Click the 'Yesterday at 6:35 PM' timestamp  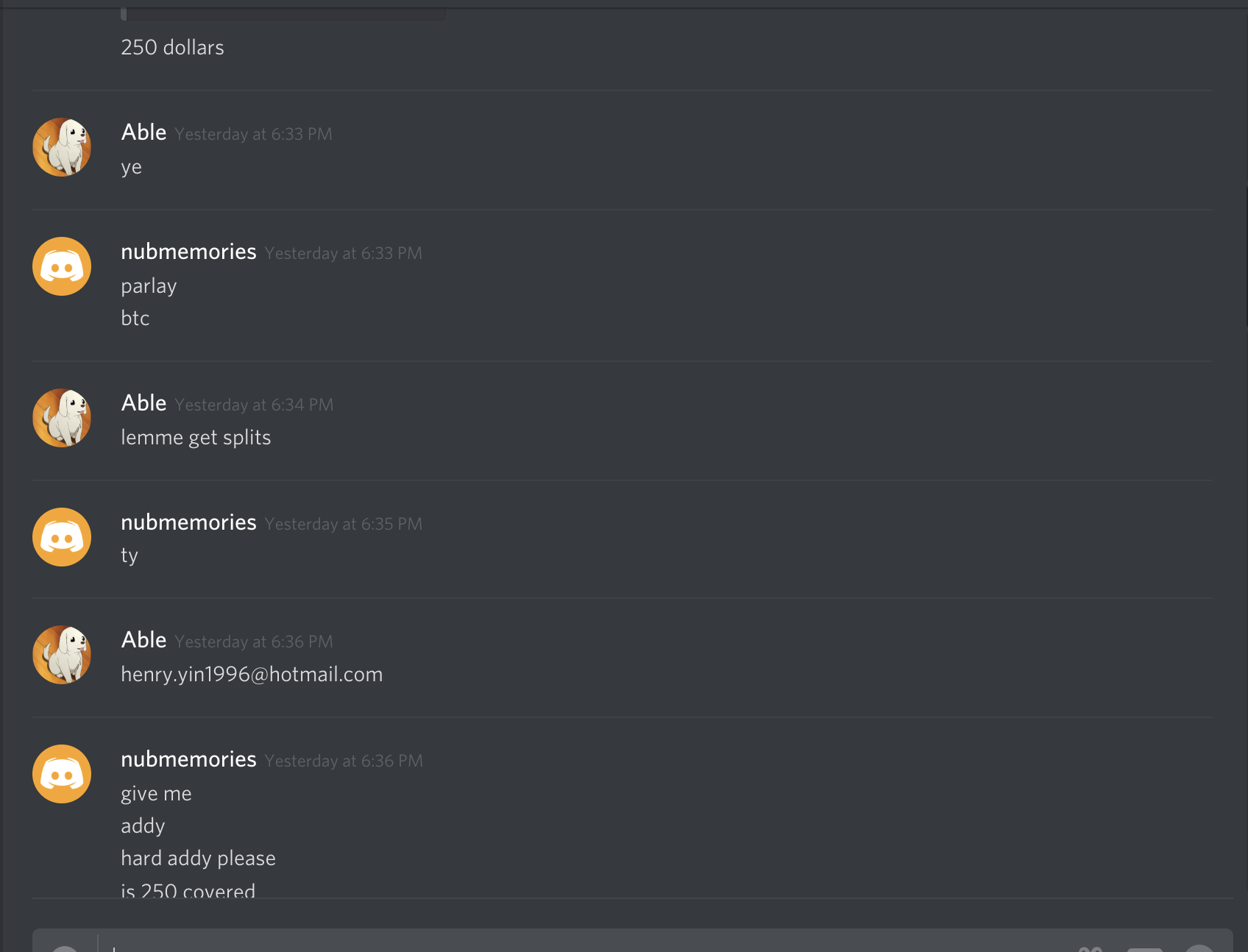[x=344, y=524]
